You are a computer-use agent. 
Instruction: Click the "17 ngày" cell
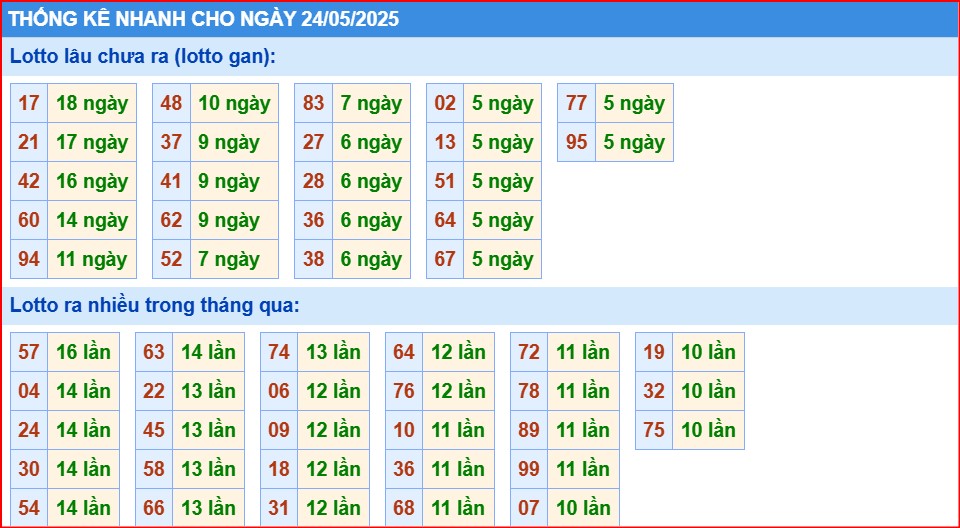[92, 142]
